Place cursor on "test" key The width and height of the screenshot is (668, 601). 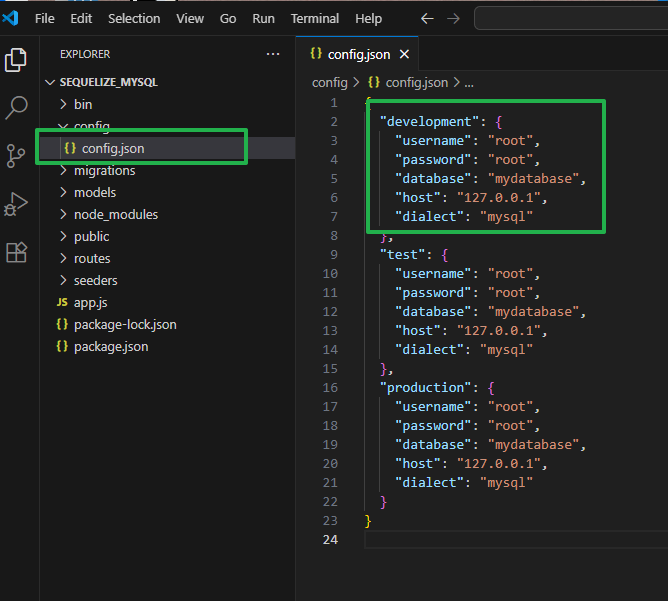point(402,255)
